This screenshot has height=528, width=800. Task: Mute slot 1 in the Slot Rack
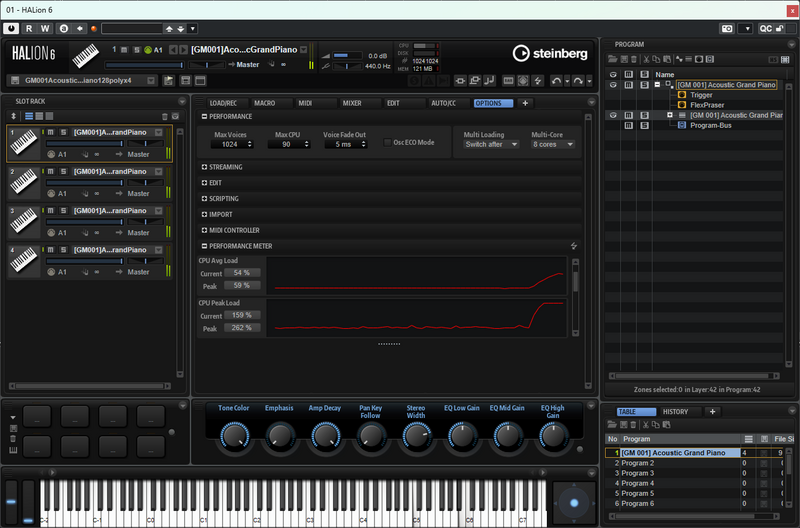(x=51, y=132)
